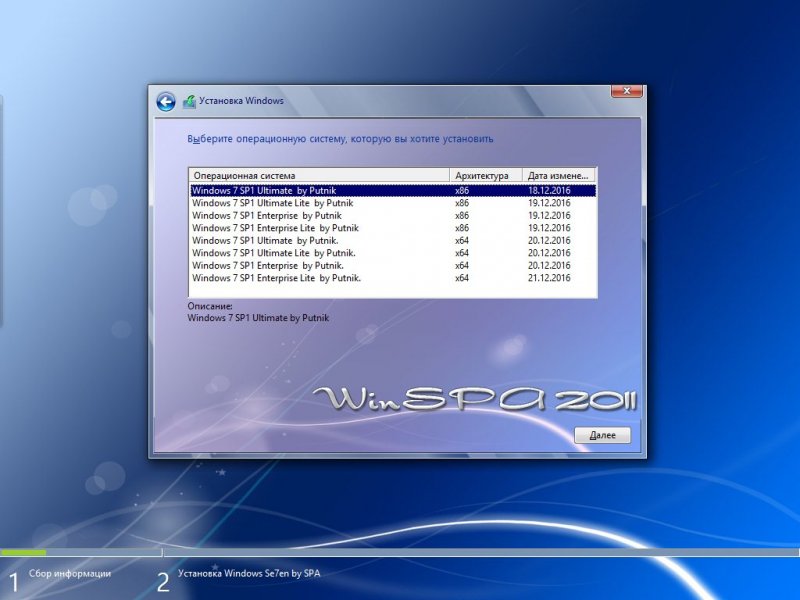
Task: Select Windows 7 SP1 Enterprise Lite by Putnik. x64
Action: click(393, 278)
